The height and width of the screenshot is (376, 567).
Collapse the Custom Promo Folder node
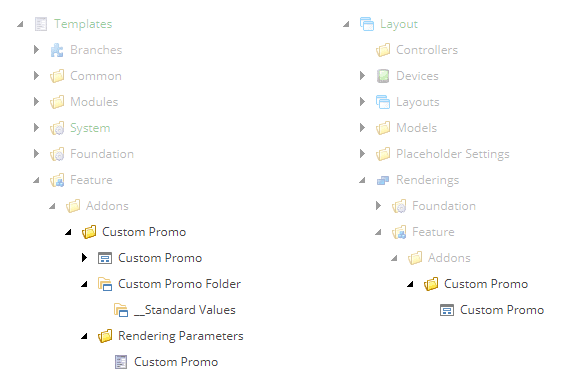click(x=84, y=284)
